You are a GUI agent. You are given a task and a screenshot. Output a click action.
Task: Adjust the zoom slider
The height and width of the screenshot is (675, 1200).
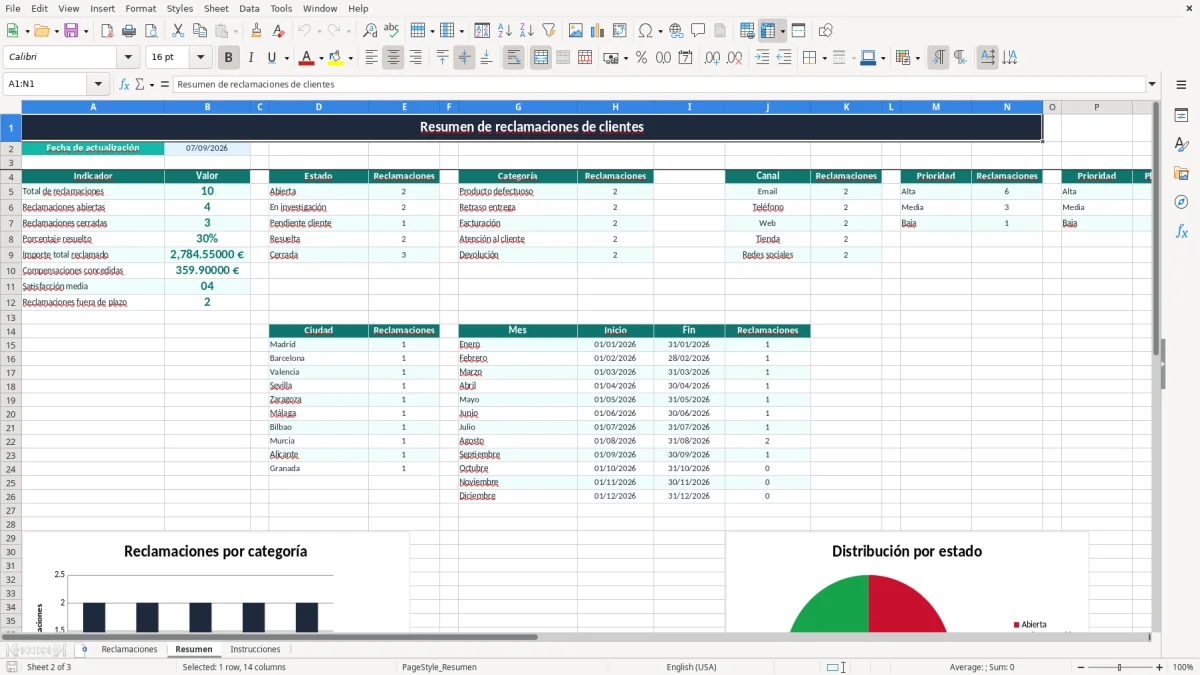click(x=1120, y=667)
